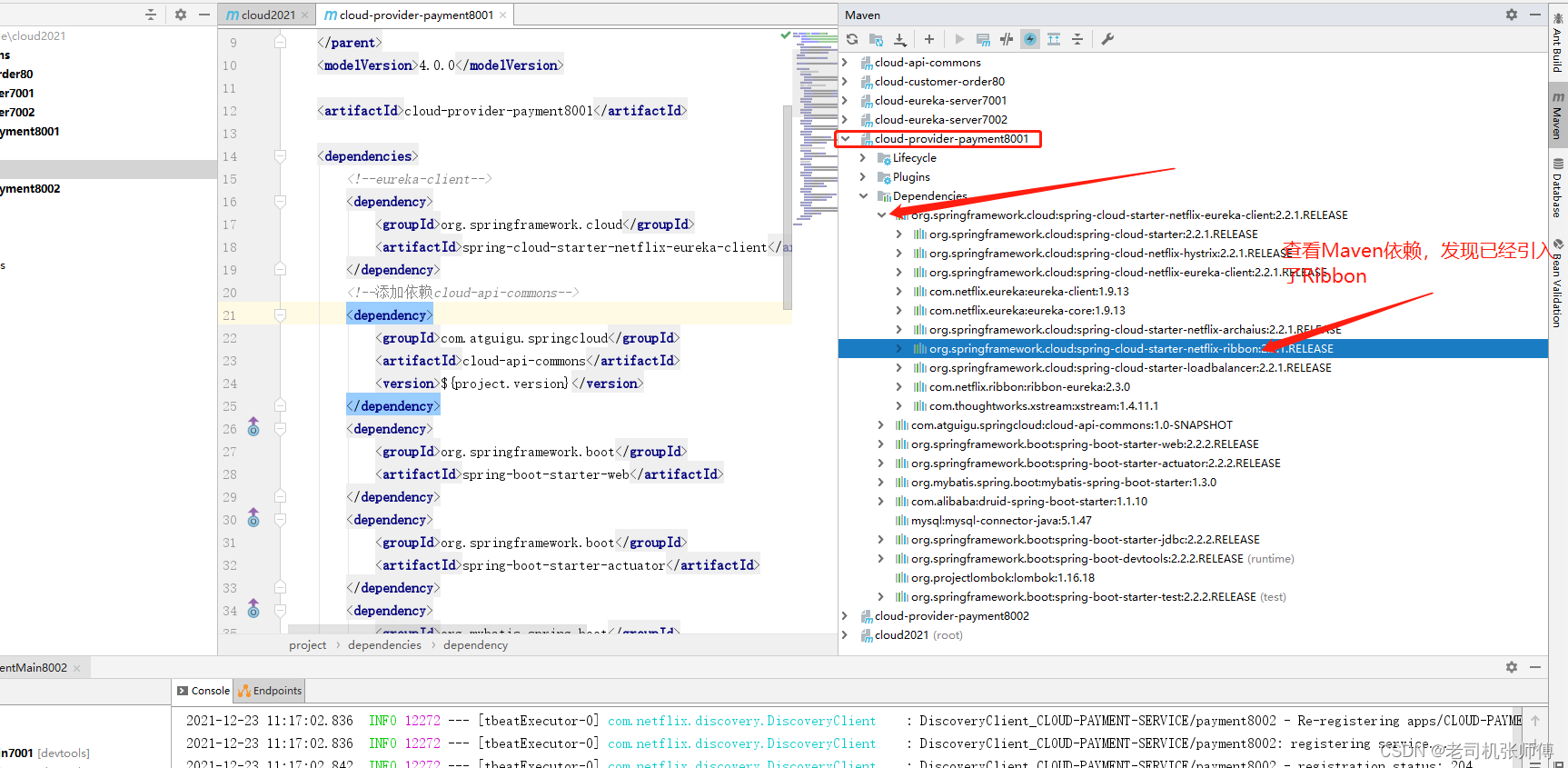Expand cloud-provider-payment8002 Maven module

[845, 616]
